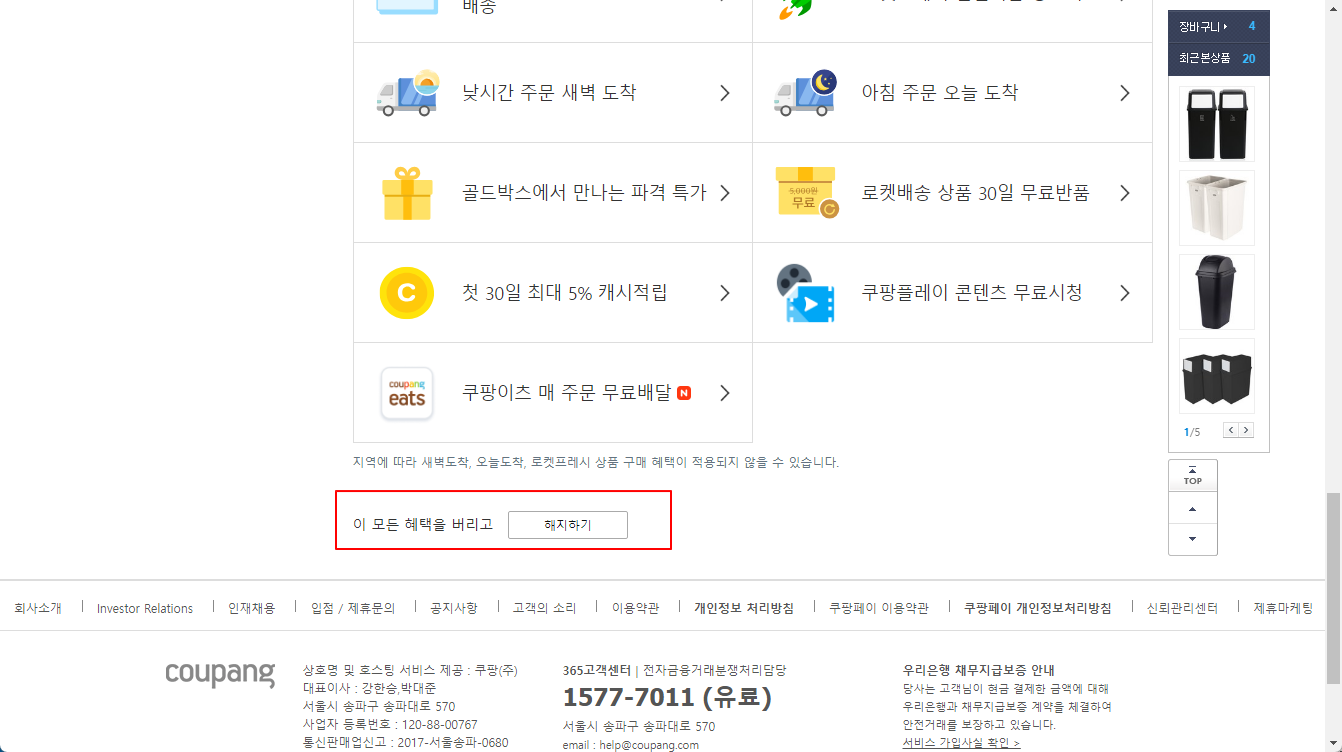Show previous recently viewed items page
Viewport: 1342px width, 752px height.
coord(1231,430)
